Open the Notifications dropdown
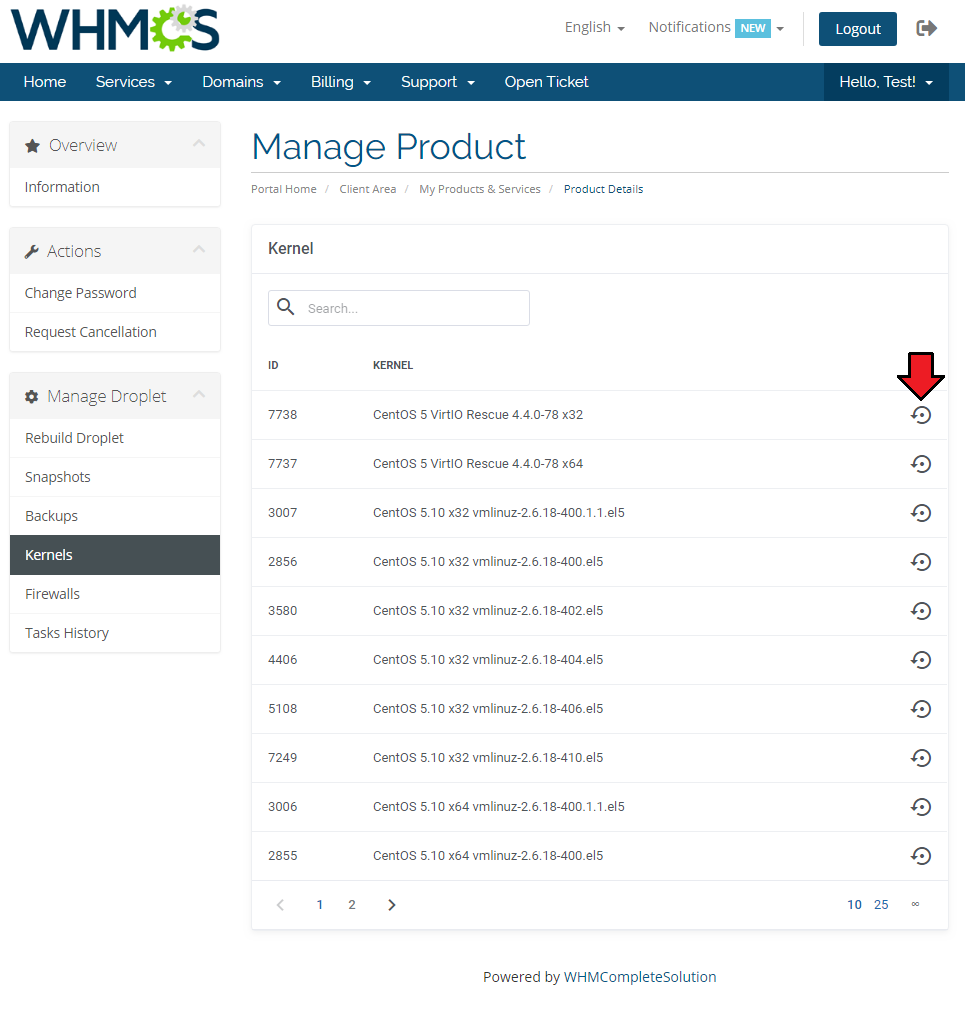Image resolution: width=965 pixels, height=1014 pixels. tap(715, 28)
